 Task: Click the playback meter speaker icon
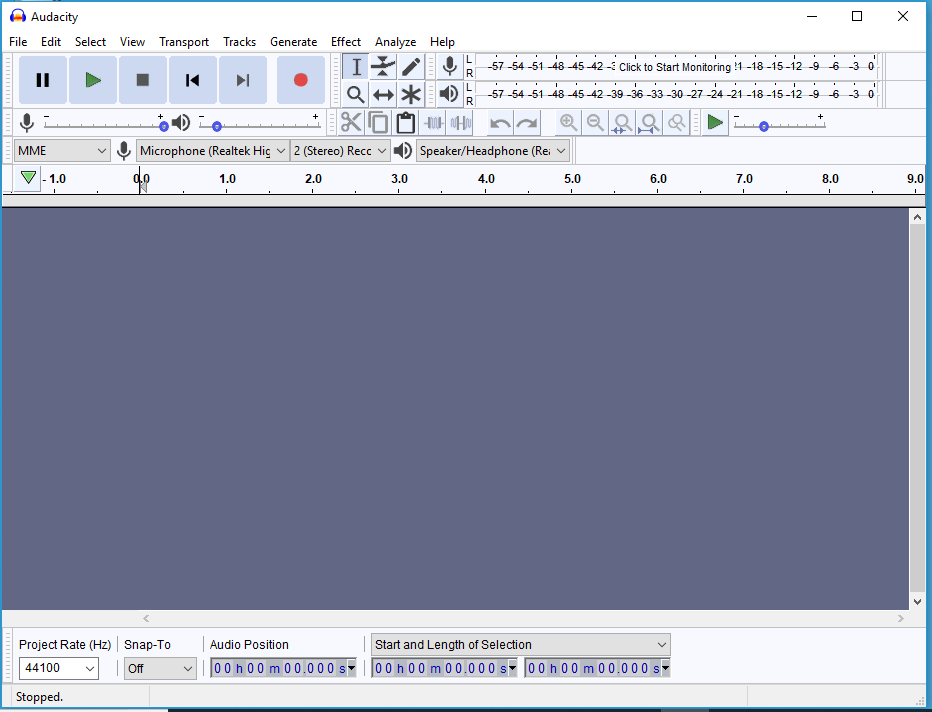click(x=450, y=94)
